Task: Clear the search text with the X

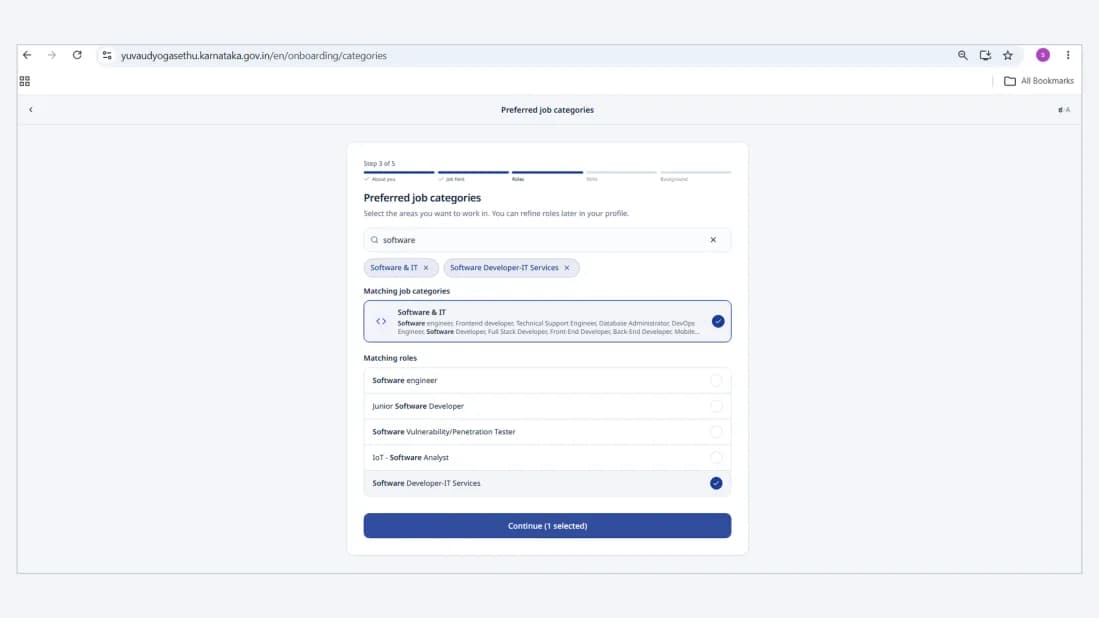Action: coord(714,240)
